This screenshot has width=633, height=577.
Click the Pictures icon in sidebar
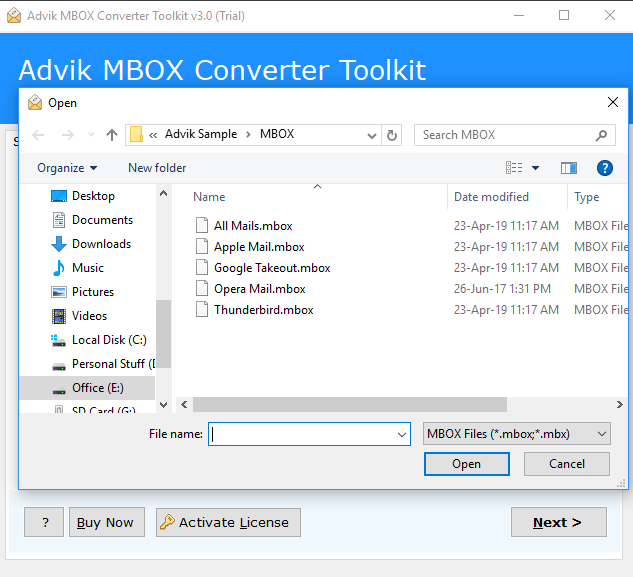point(59,292)
